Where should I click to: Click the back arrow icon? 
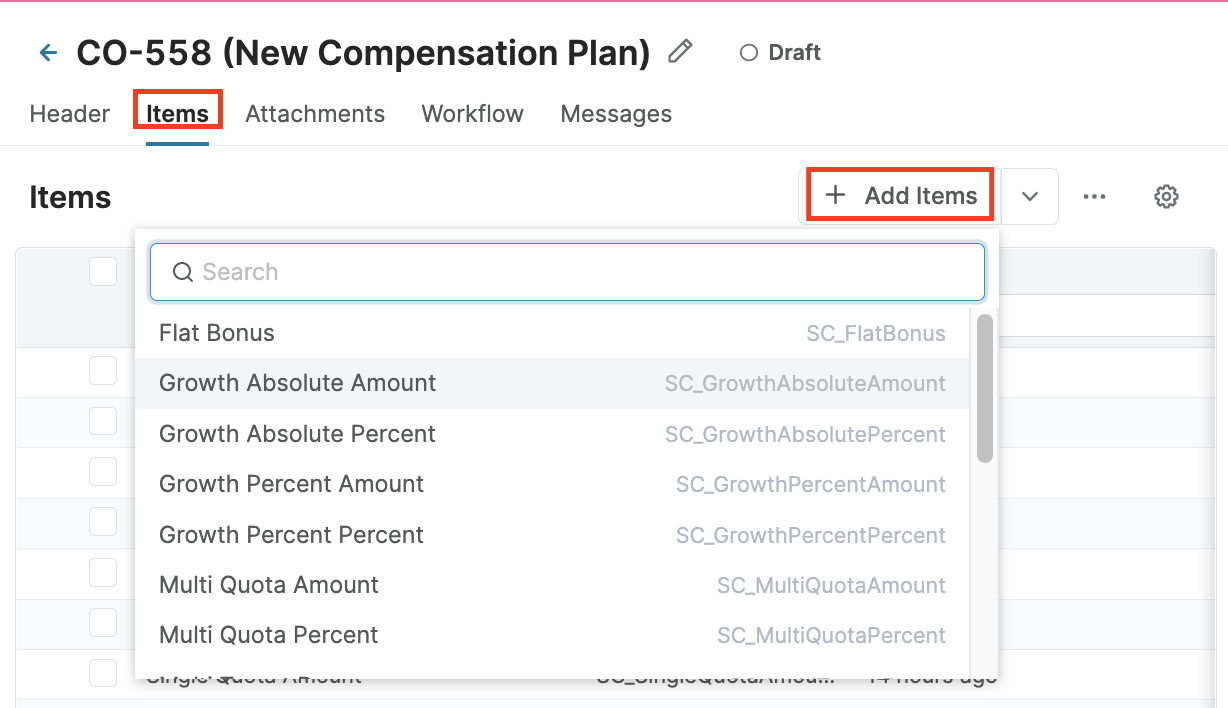[x=48, y=53]
